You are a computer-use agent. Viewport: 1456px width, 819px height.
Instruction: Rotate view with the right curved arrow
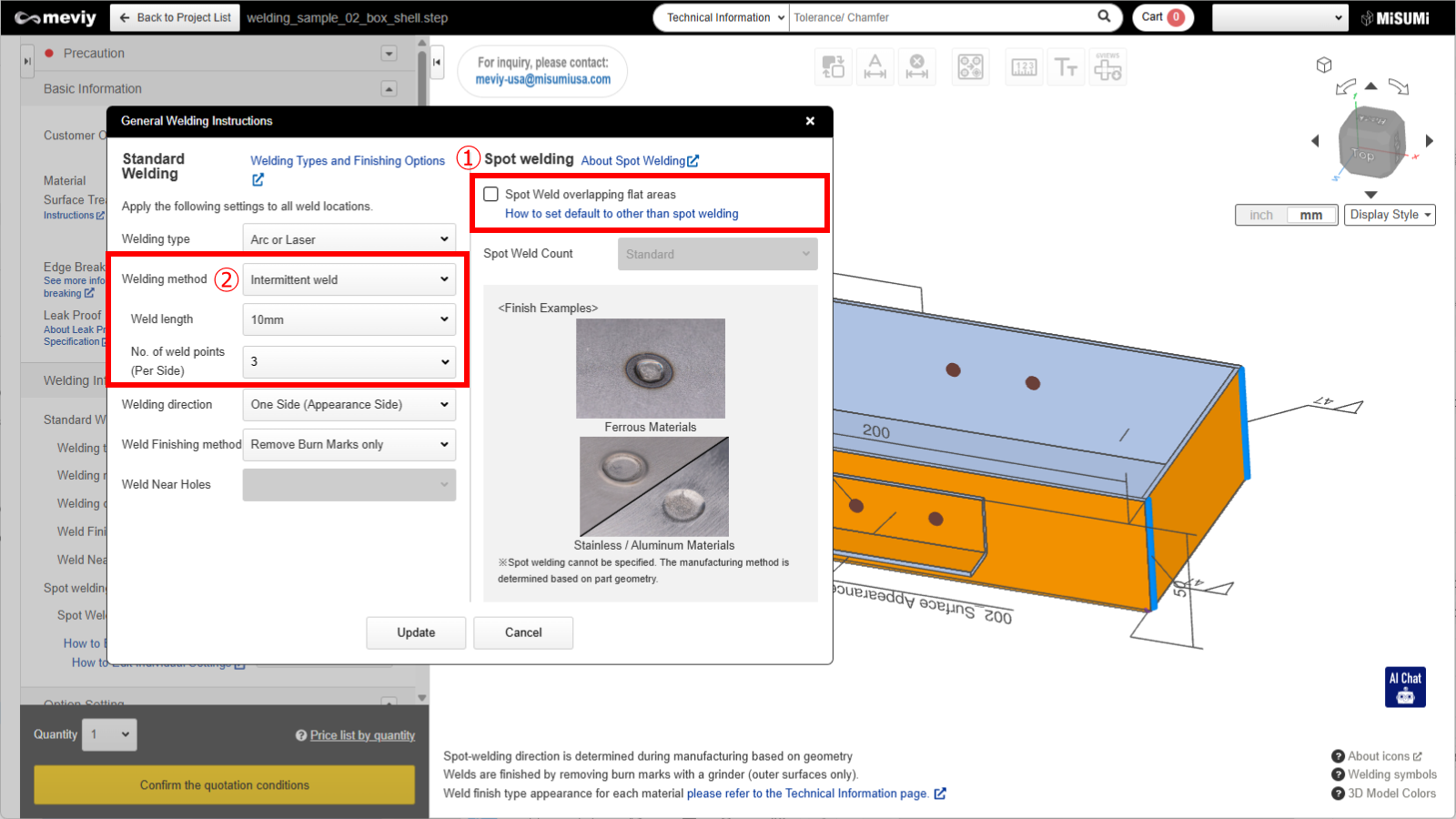tap(1399, 87)
